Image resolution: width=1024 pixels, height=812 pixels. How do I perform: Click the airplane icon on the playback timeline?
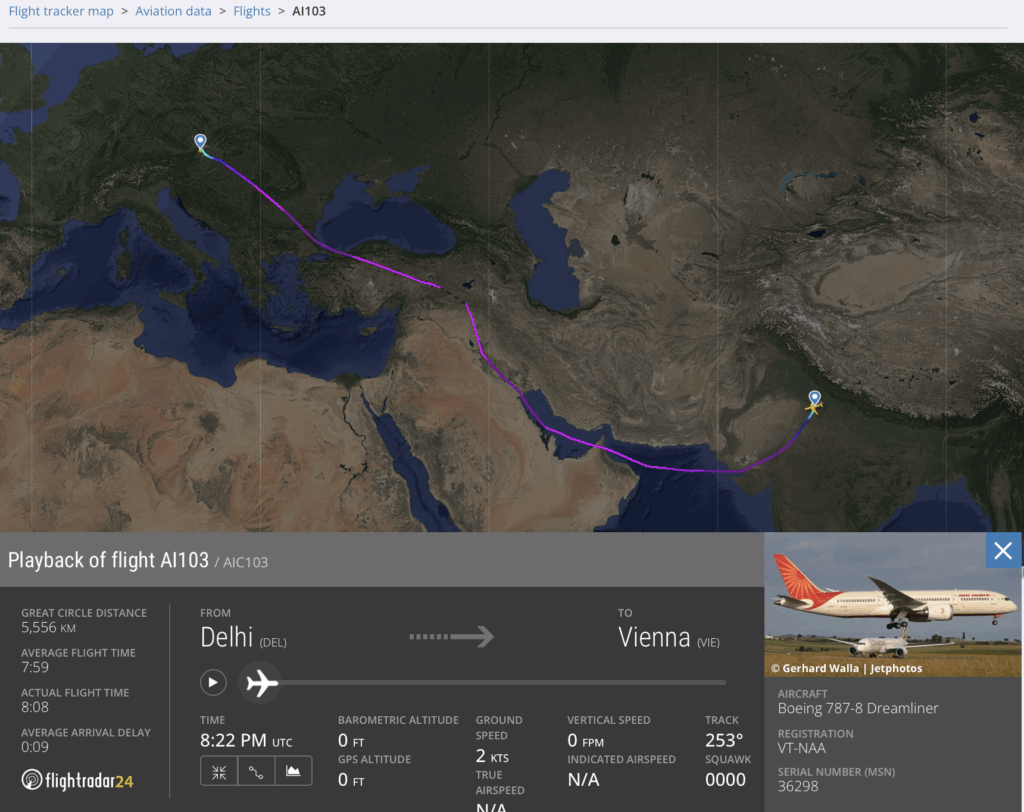point(259,683)
